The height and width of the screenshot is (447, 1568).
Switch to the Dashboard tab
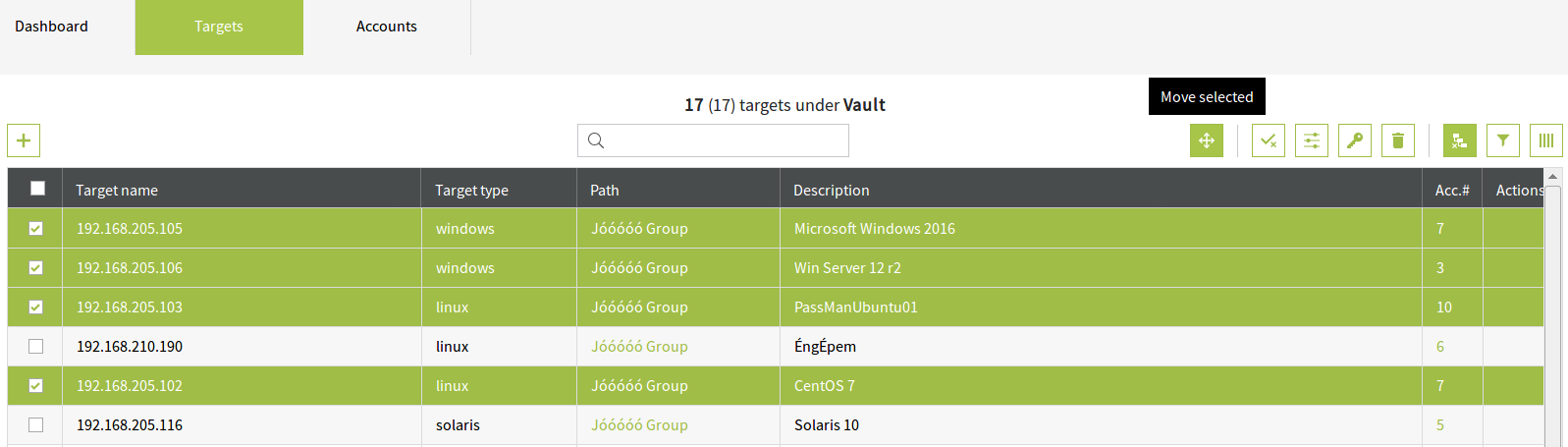[51, 27]
